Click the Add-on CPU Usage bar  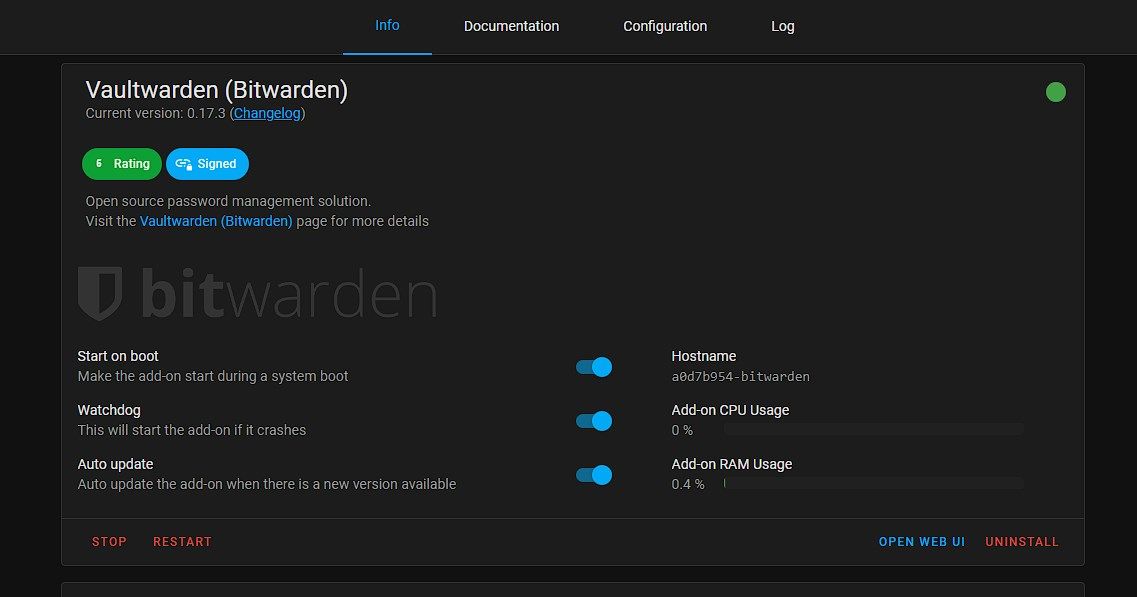click(x=874, y=430)
